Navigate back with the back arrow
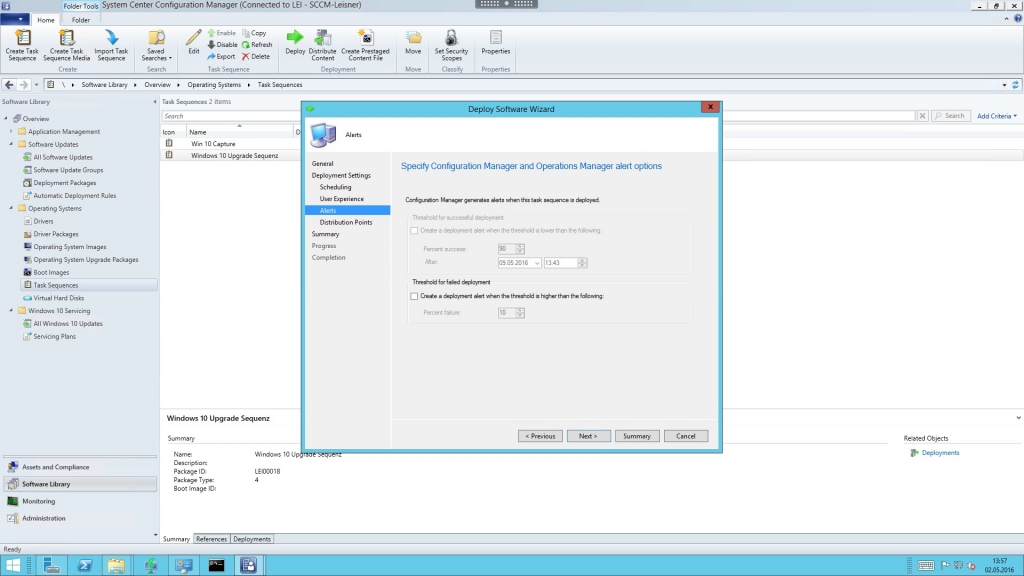 pyautogui.click(x=9, y=85)
